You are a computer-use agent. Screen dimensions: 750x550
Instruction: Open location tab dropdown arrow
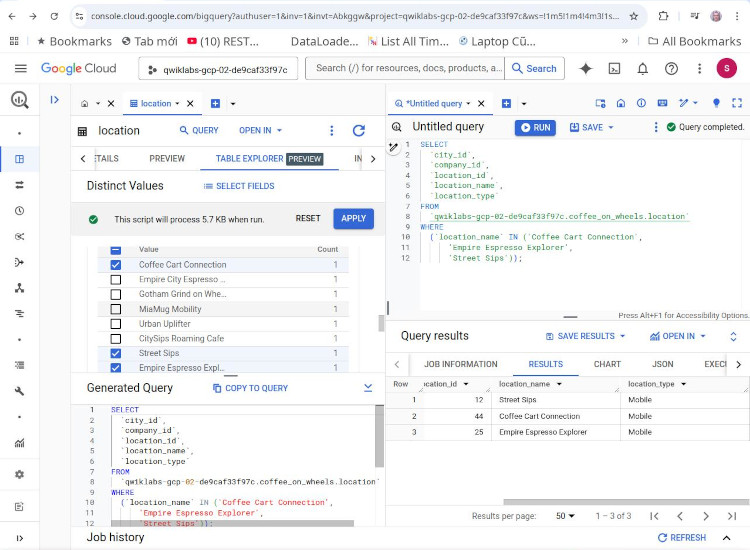click(x=177, y=103)
